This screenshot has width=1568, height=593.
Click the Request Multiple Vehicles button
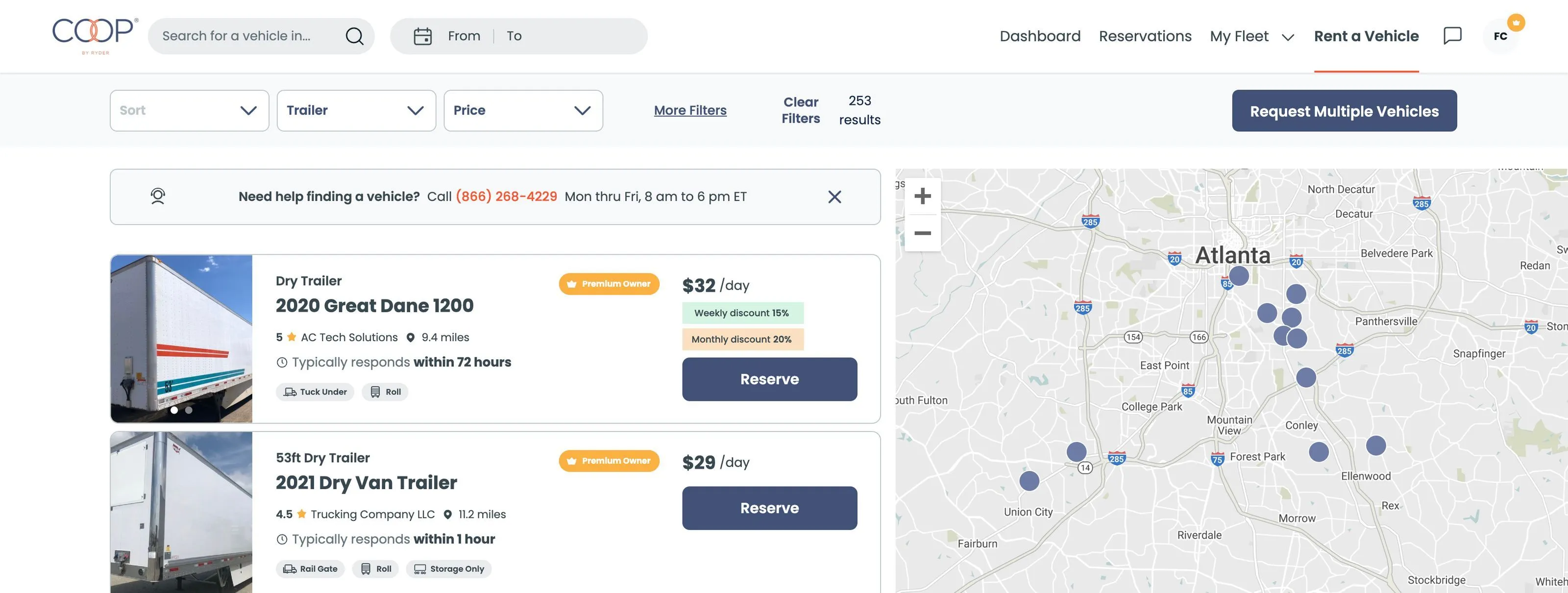coord(1344,111)
